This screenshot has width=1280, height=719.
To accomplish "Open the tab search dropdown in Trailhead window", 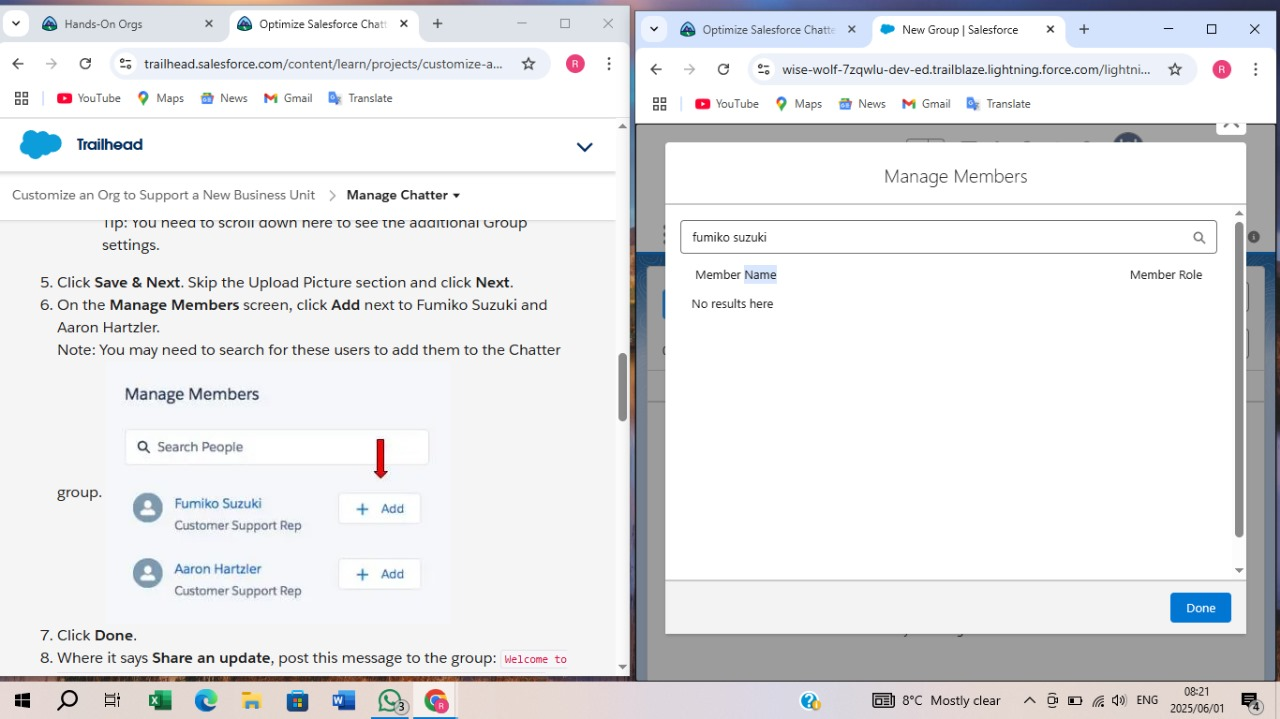I will click(x=15, y=24).
